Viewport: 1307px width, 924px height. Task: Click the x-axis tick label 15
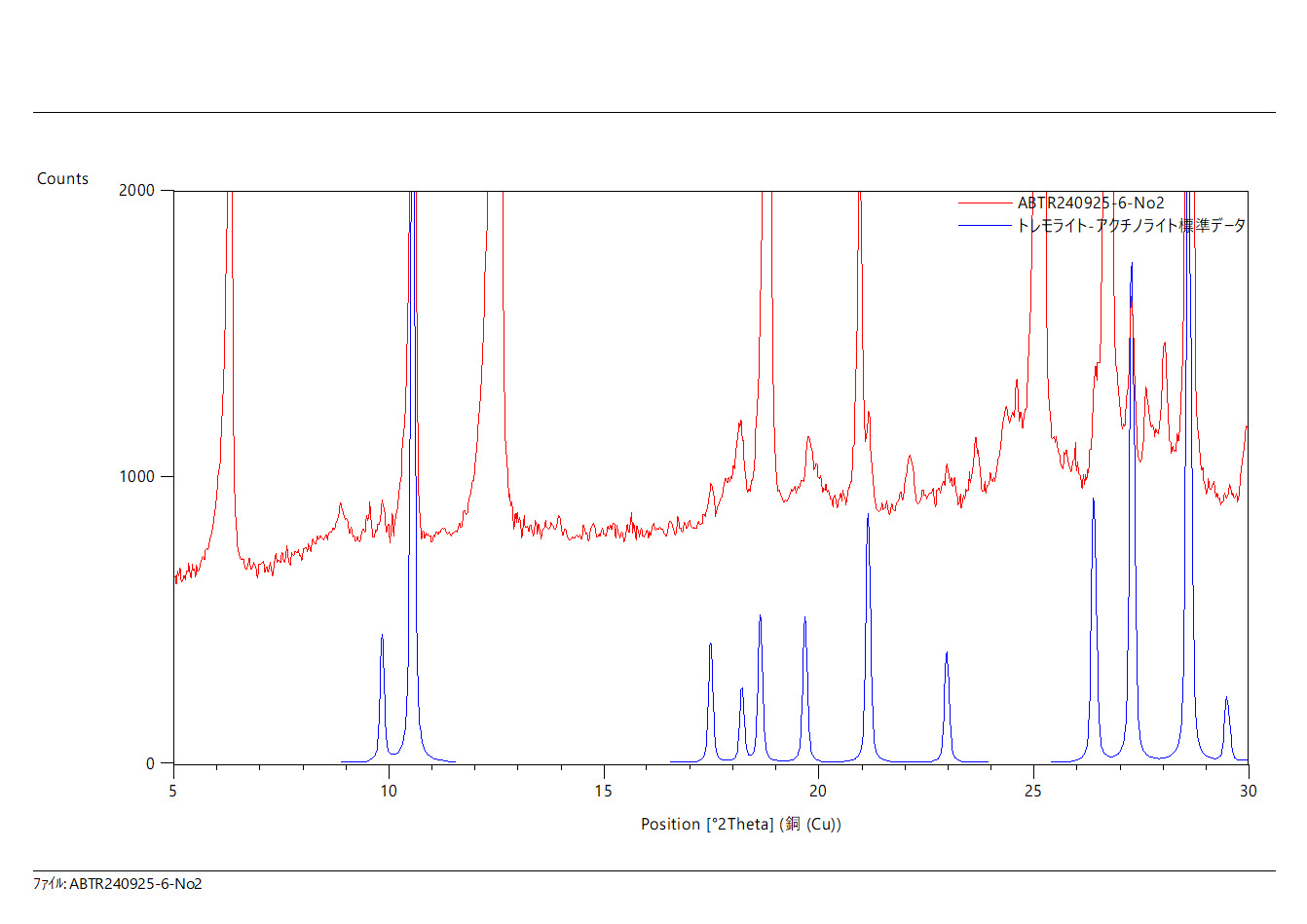point(603,791)
